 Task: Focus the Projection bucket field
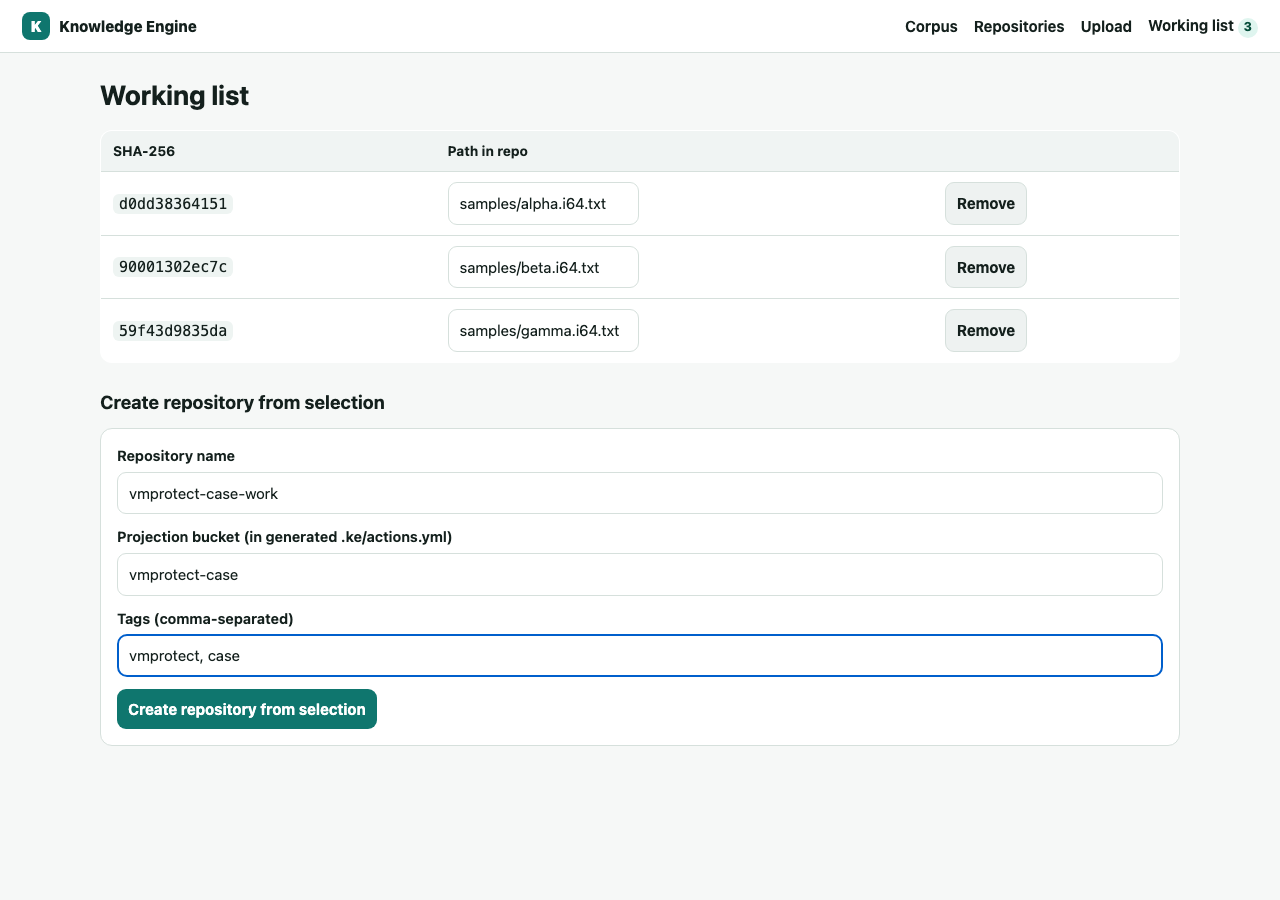point(640,574)
